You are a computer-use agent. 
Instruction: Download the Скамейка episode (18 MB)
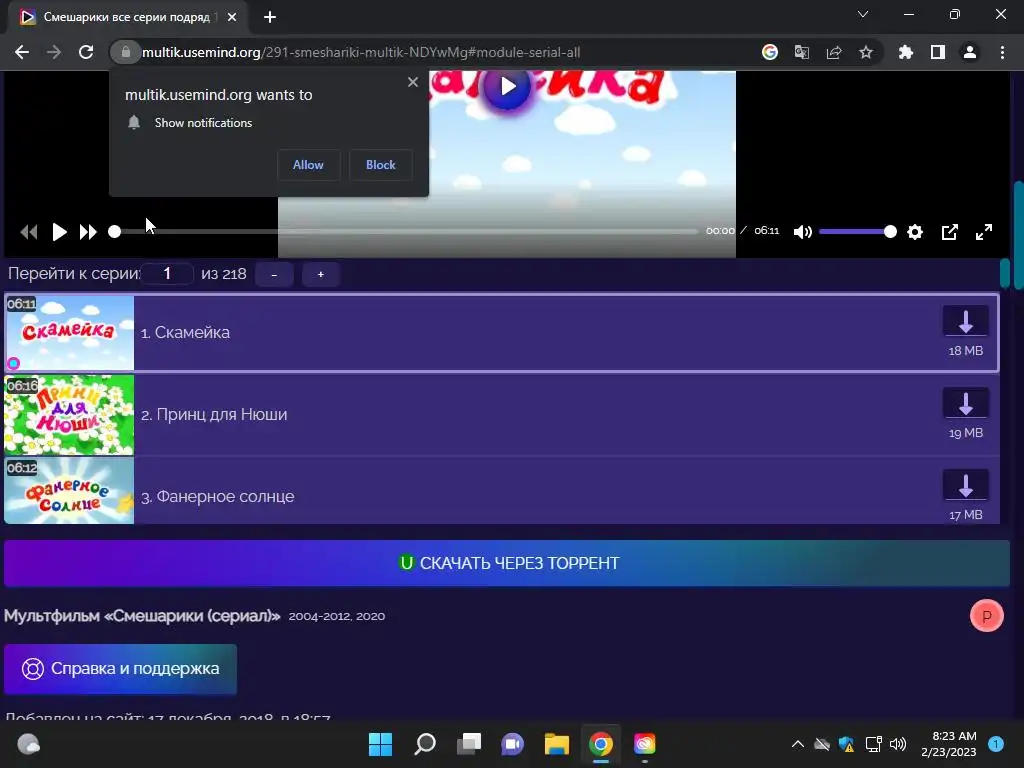point(965,322)
